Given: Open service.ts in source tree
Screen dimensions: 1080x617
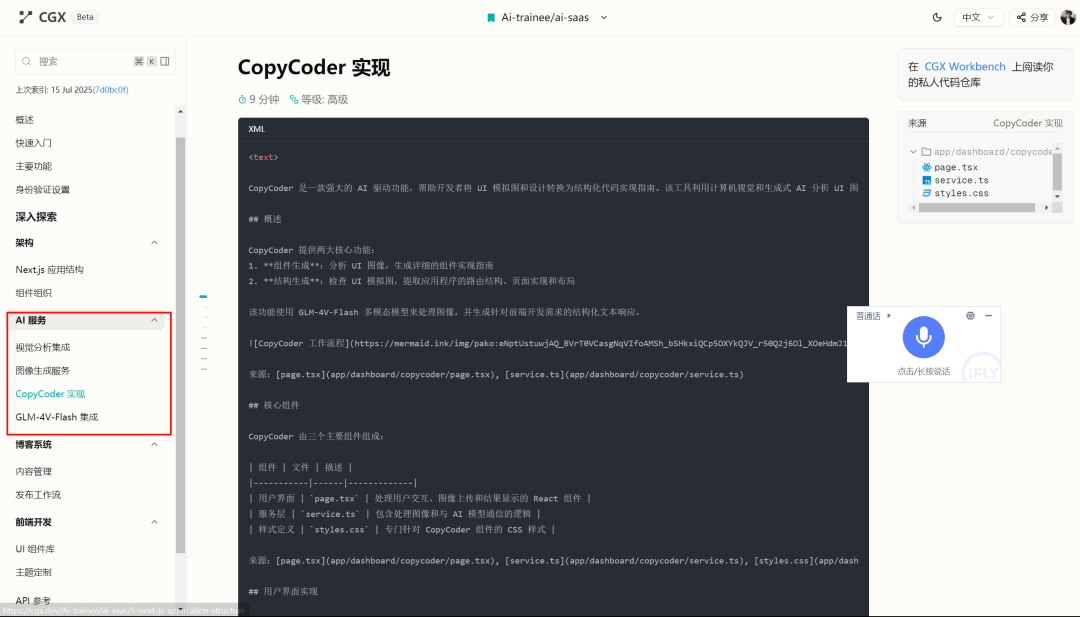Looking at the screenshot, I should point(962,180).
